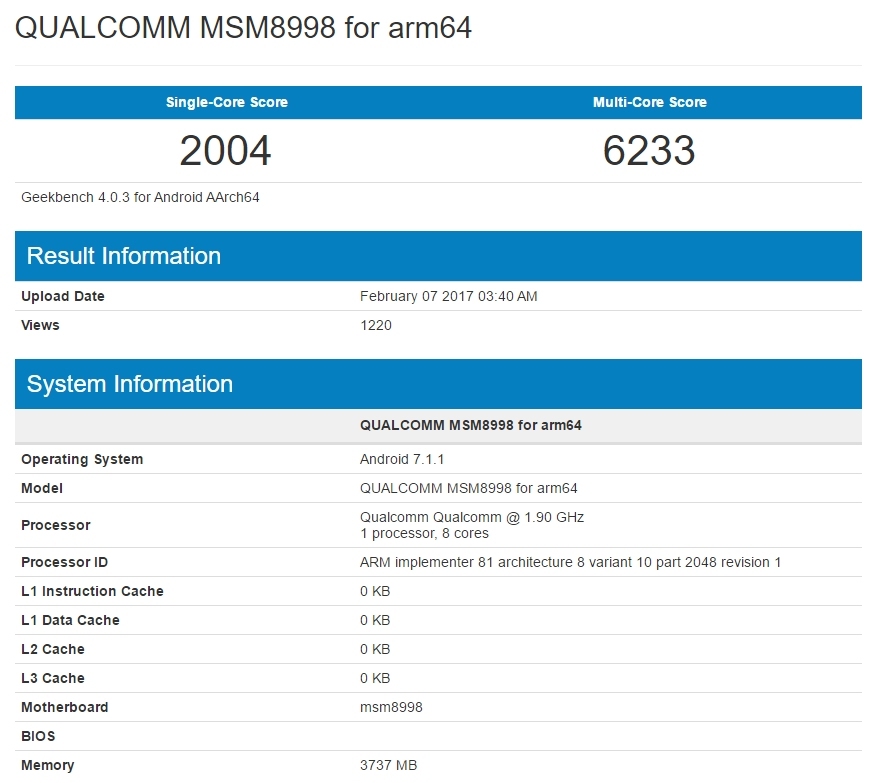Click the L1 Instruction Cache row
Screen dimensions: 872x783
tap(93, 591)
